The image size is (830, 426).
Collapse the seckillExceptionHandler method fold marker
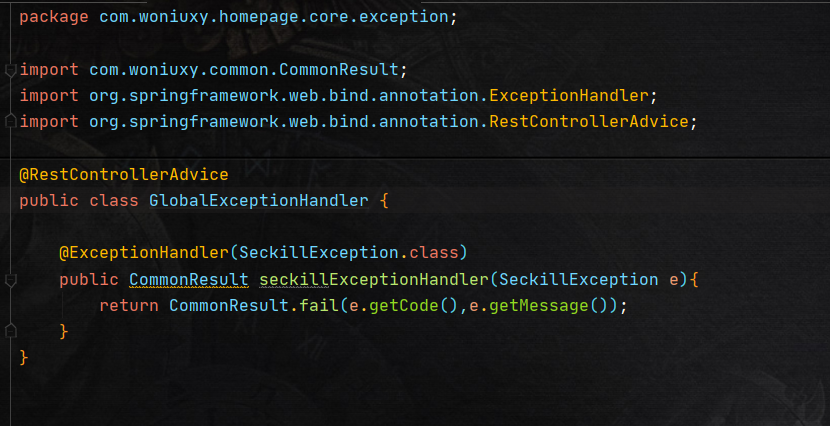pos(10,279)
